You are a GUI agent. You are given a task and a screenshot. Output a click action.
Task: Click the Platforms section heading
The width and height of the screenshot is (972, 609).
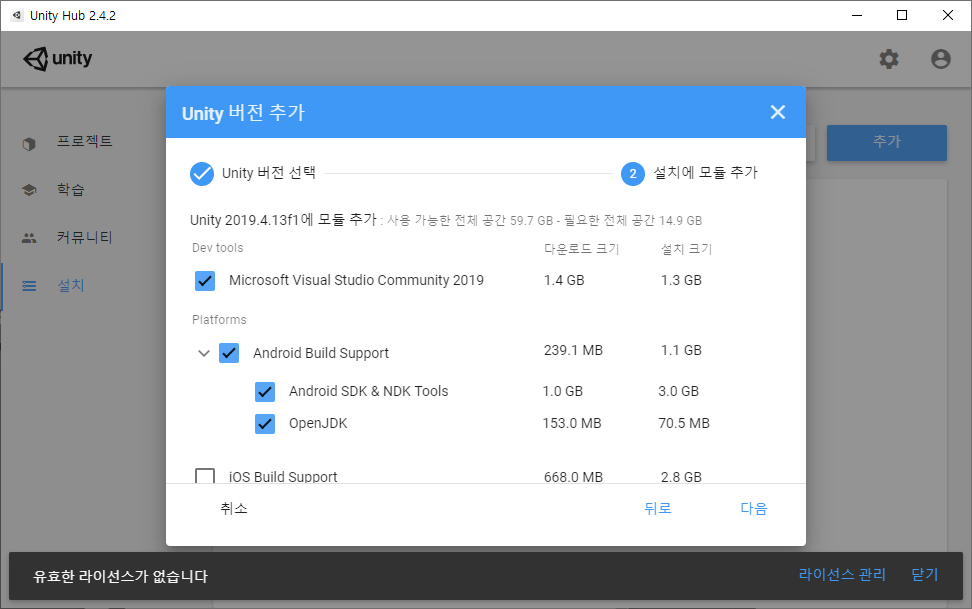219,319
